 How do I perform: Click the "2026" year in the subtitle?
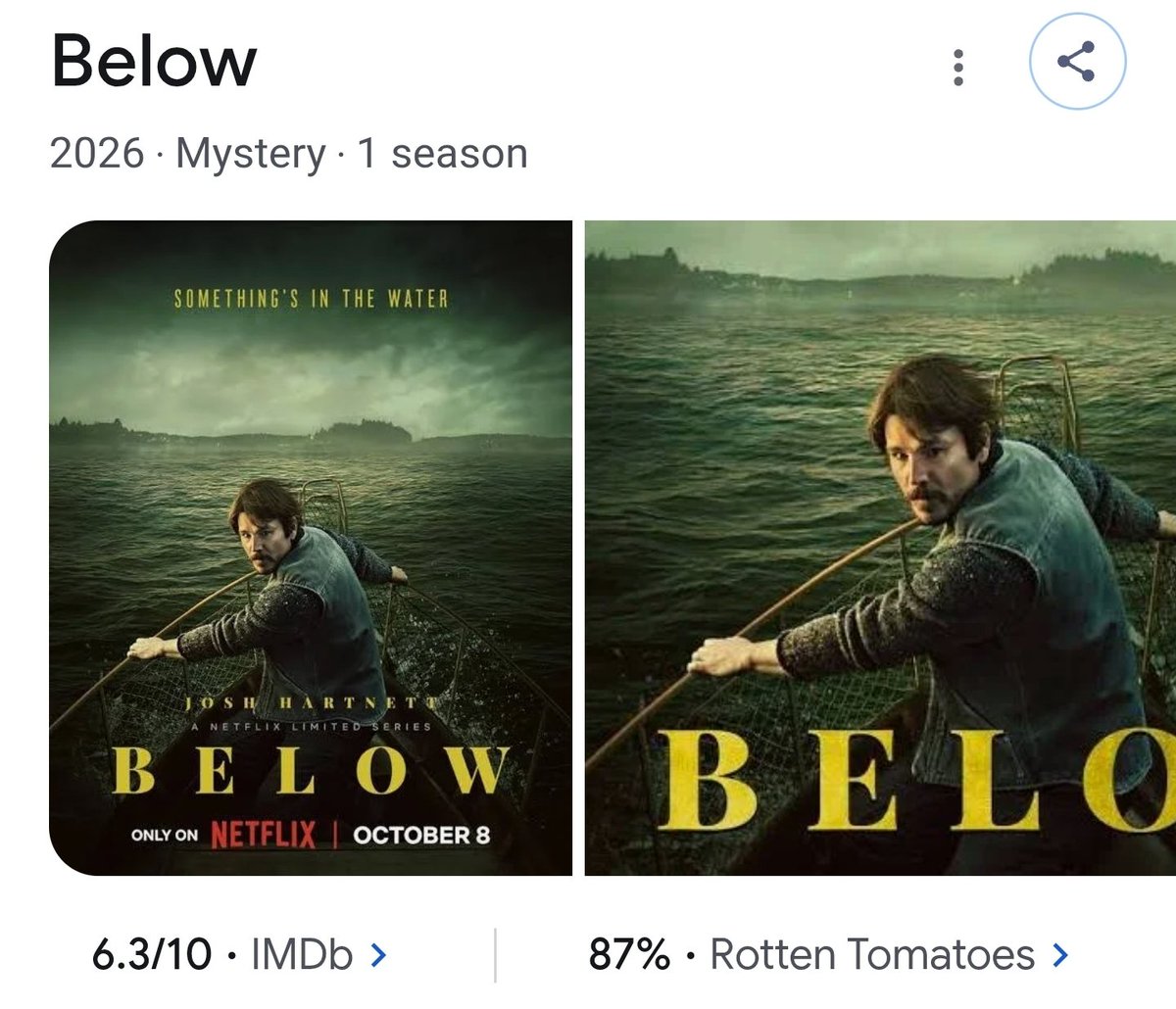point(97,154)
